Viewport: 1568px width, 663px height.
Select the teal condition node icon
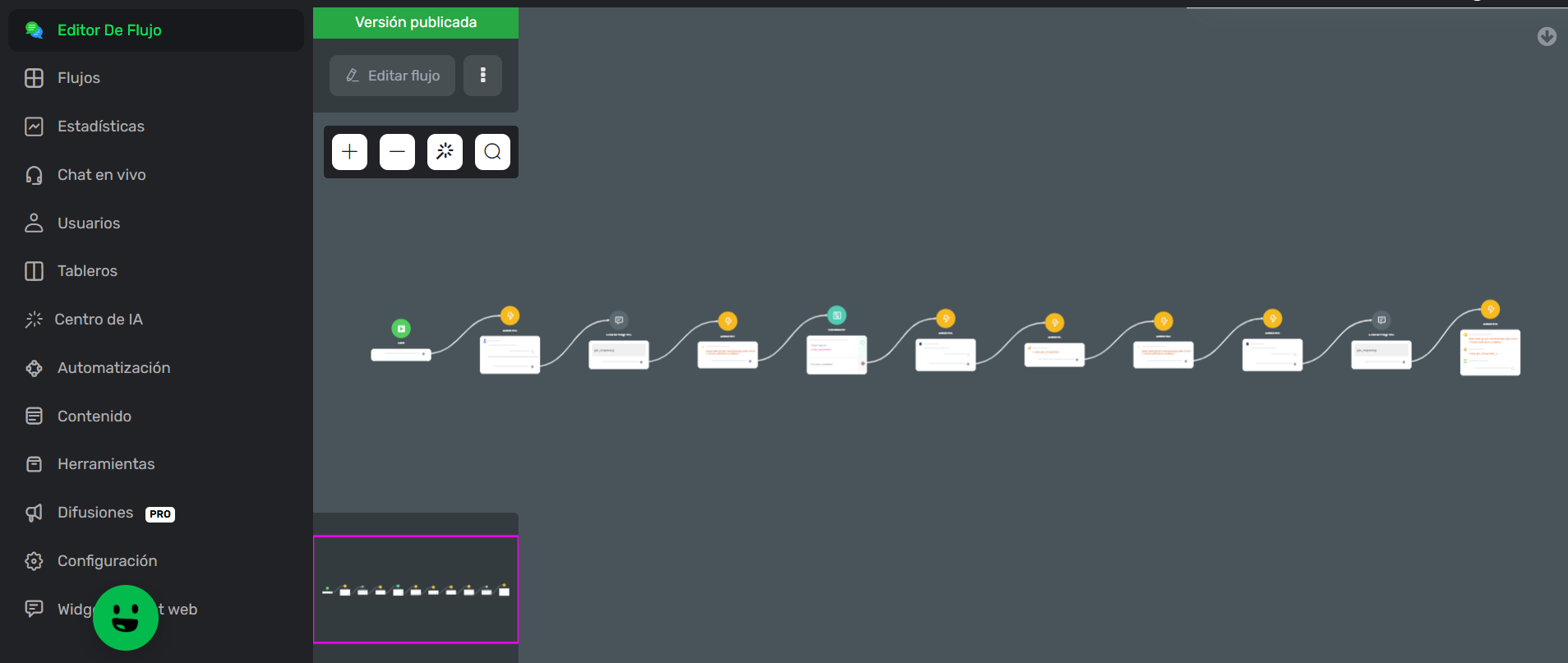tap(837, 315)
